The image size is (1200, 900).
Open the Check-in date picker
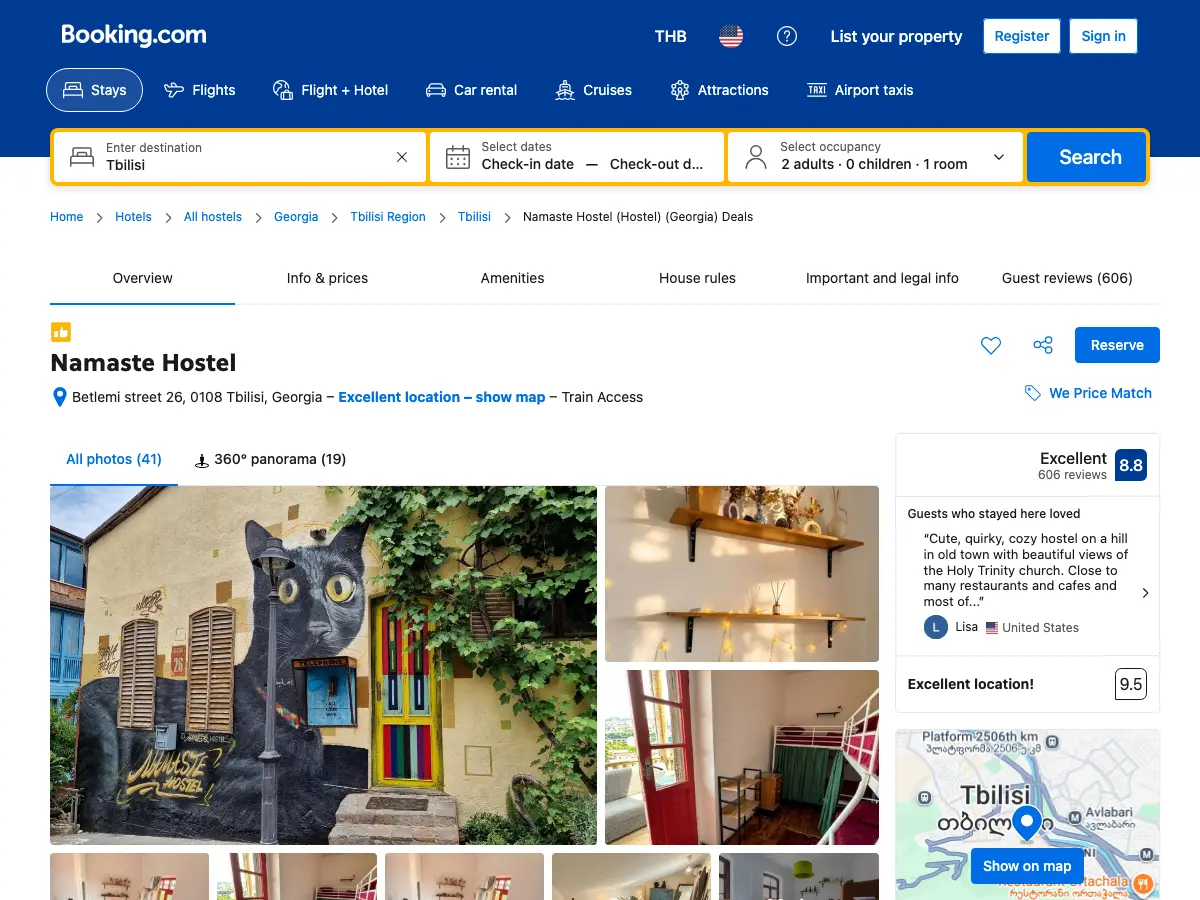point(528,164)
